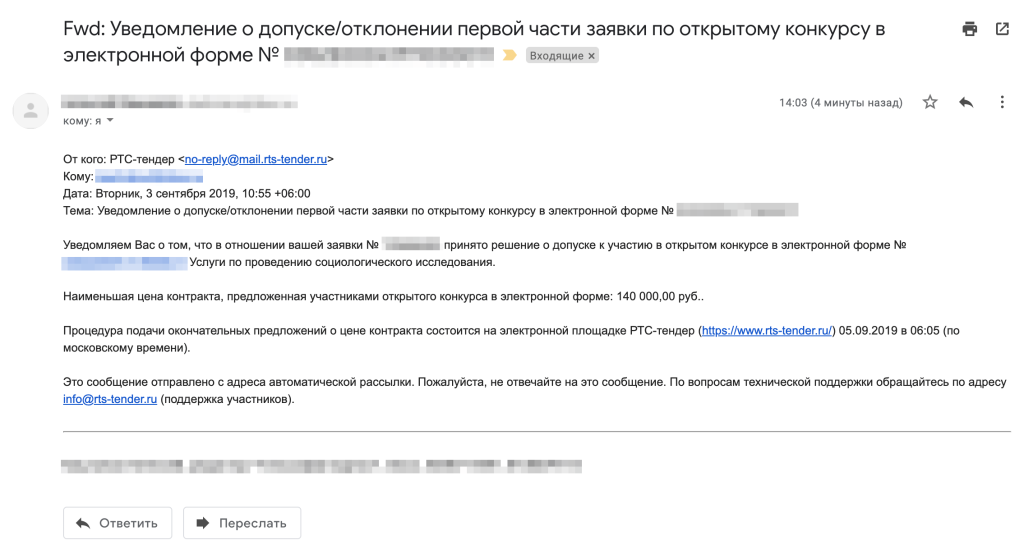Image resolution: width=1024 pixels, height=559 pixels.
Task: Click the 14:03 timestamp
Action: click(x=840, y=103)
